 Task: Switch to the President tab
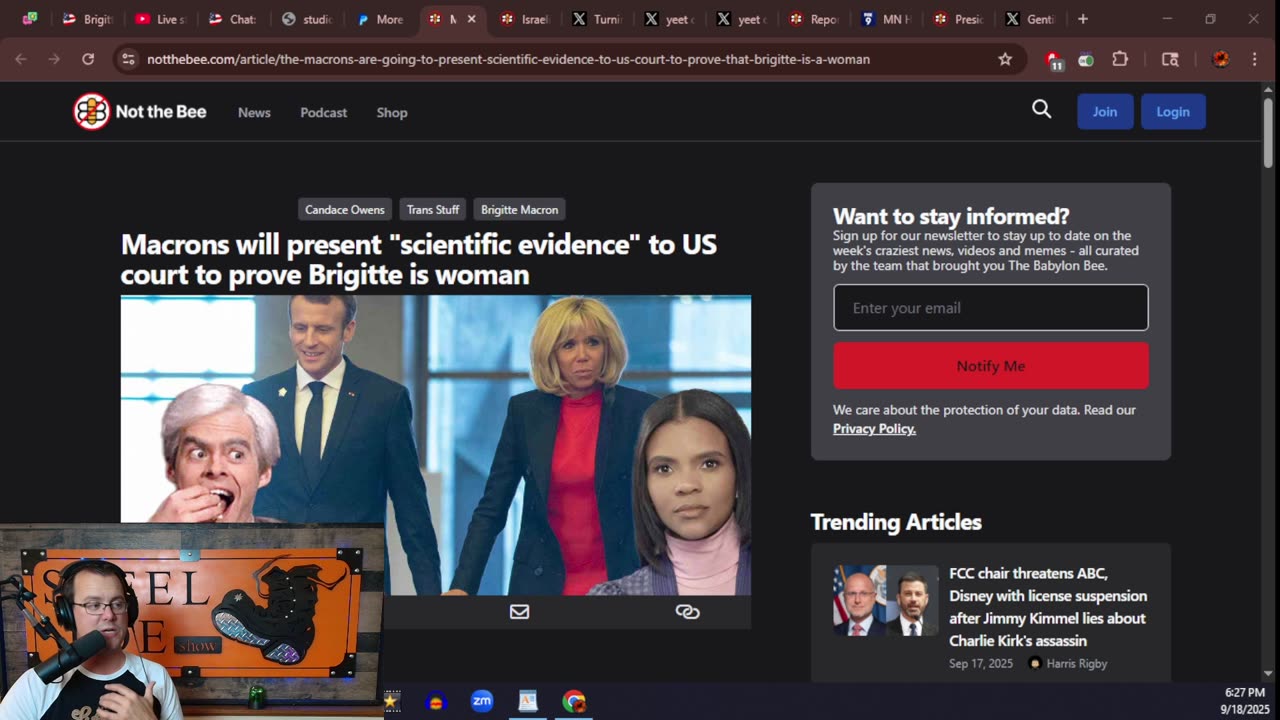coord(959,19)
